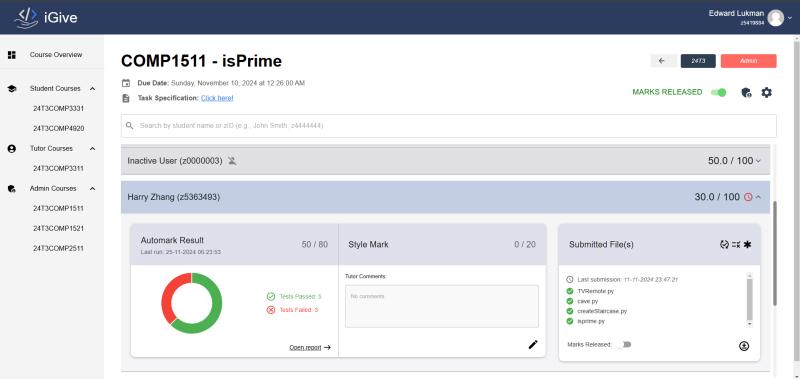Select the Harry Zhang (z5363493) header
Viewport: 800px width, 379px height.
445,197
